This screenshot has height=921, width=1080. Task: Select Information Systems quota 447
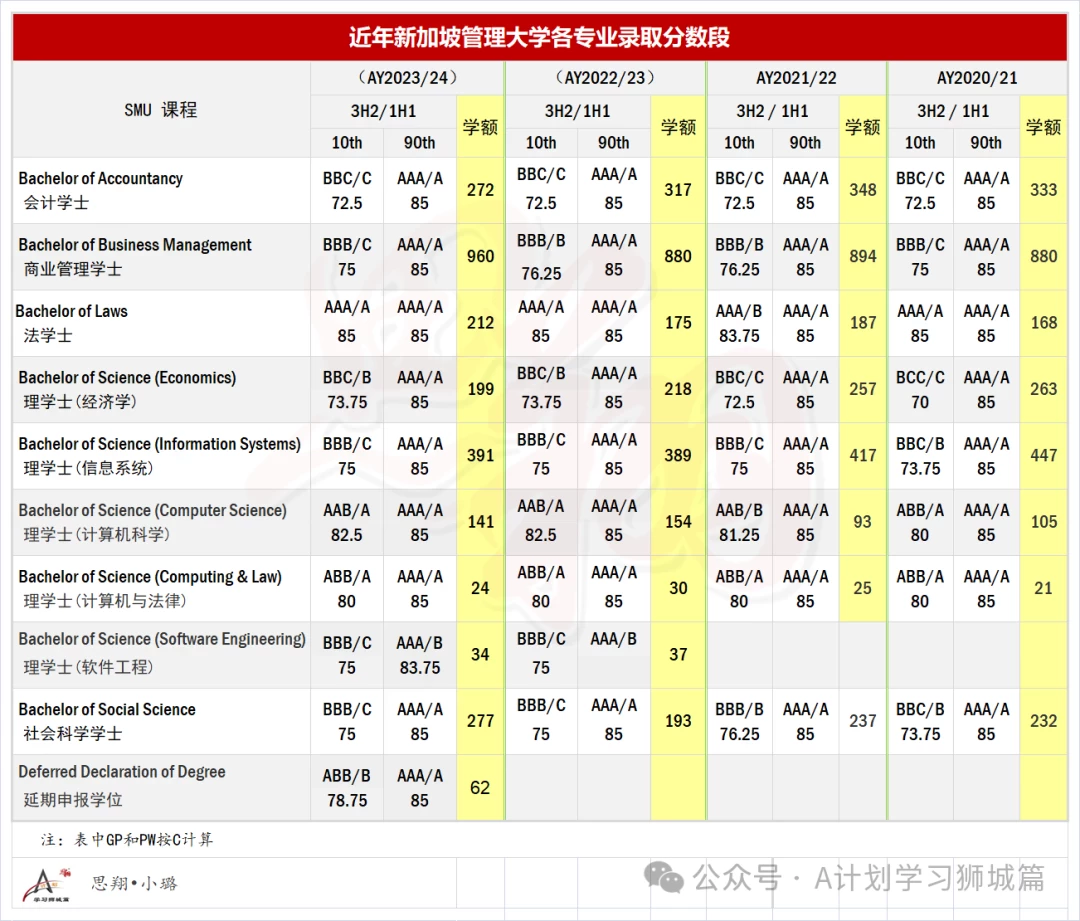[1043, 455]
